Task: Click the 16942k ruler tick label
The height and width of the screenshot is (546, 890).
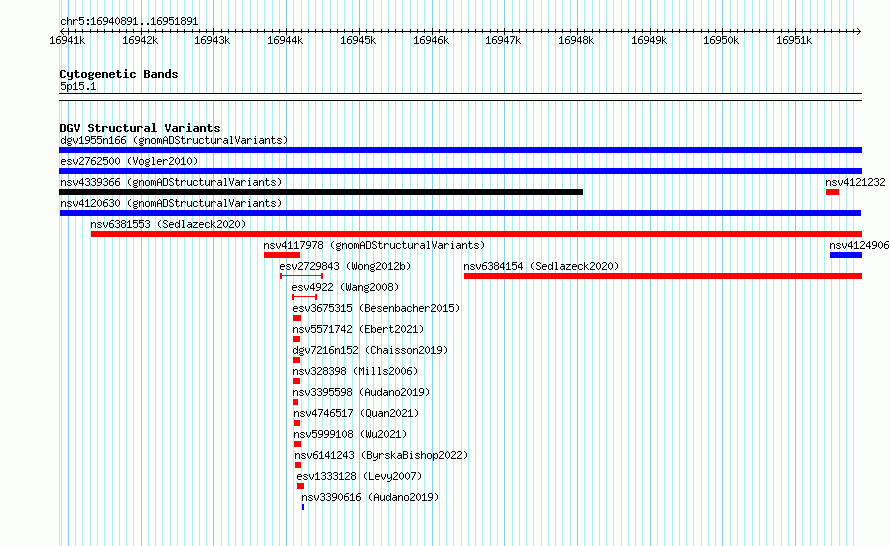Action: (x=140, y=40)
